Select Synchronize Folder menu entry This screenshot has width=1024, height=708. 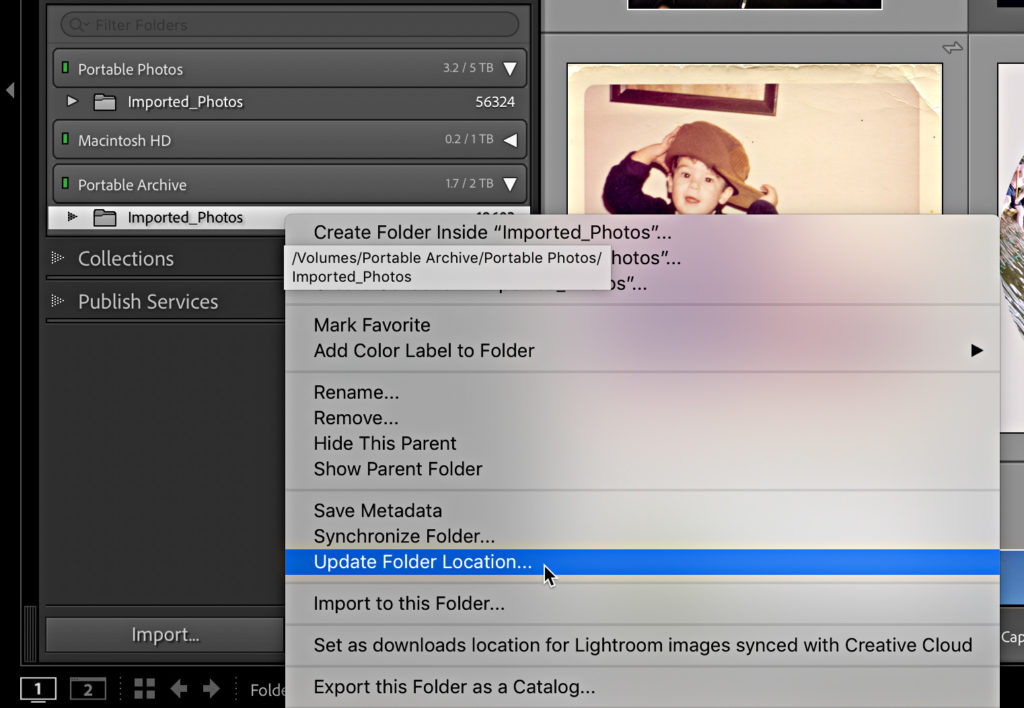tap(404, 537)
